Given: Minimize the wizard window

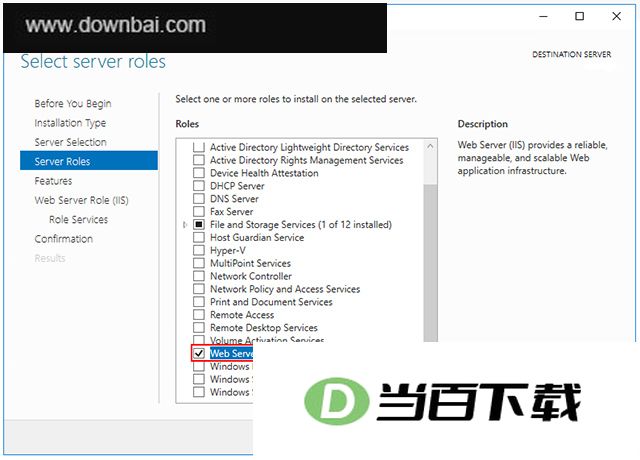Looking at the screenshot, I should 543,16.
